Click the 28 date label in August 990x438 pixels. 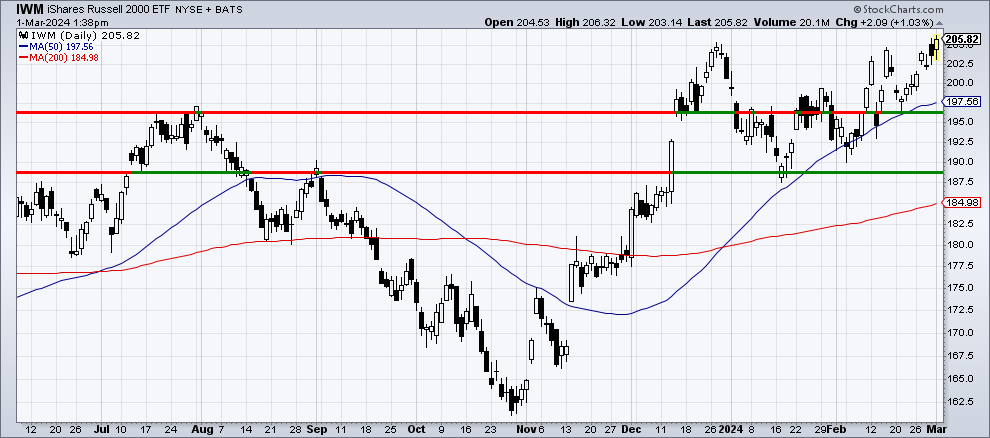(294, 429)
